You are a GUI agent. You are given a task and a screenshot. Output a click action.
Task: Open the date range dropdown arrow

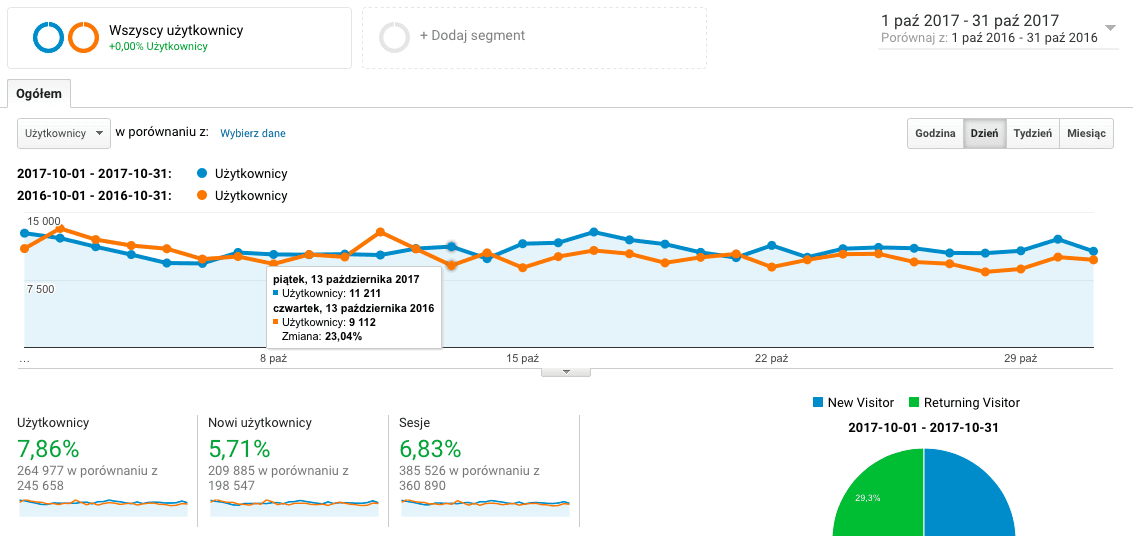(x=1110, y=27)
